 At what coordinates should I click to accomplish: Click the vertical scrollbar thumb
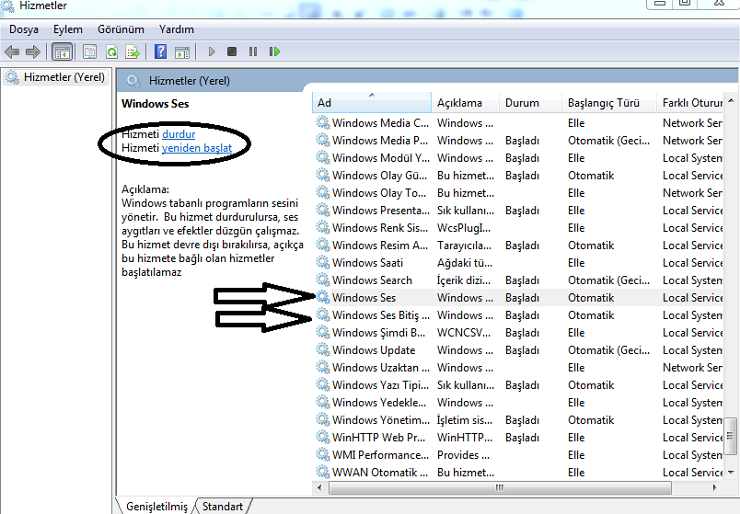click(731, 436)
